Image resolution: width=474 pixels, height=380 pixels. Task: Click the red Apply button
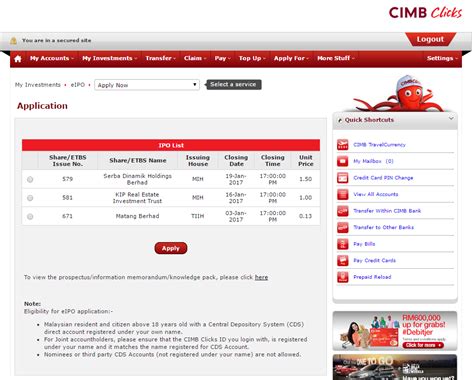click(x=171, y=248)
